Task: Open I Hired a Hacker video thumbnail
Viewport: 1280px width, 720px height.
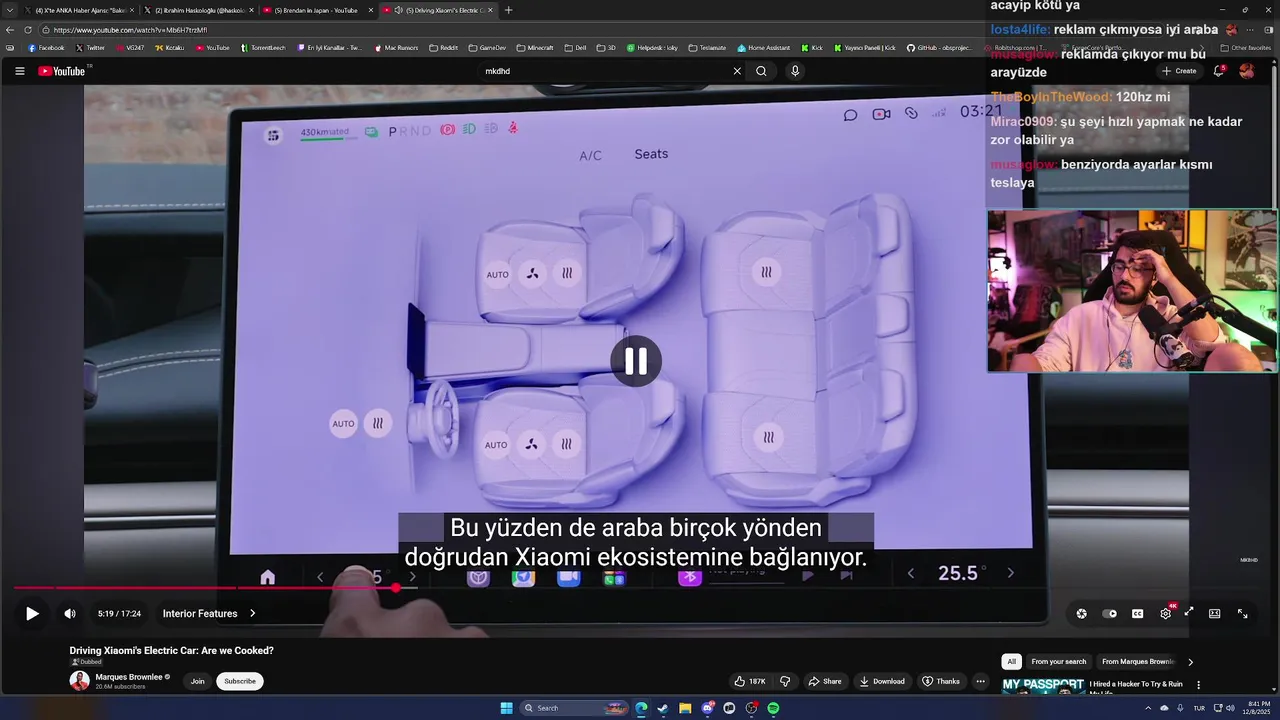Action: pyautogui.click(x=1043, y=685)
